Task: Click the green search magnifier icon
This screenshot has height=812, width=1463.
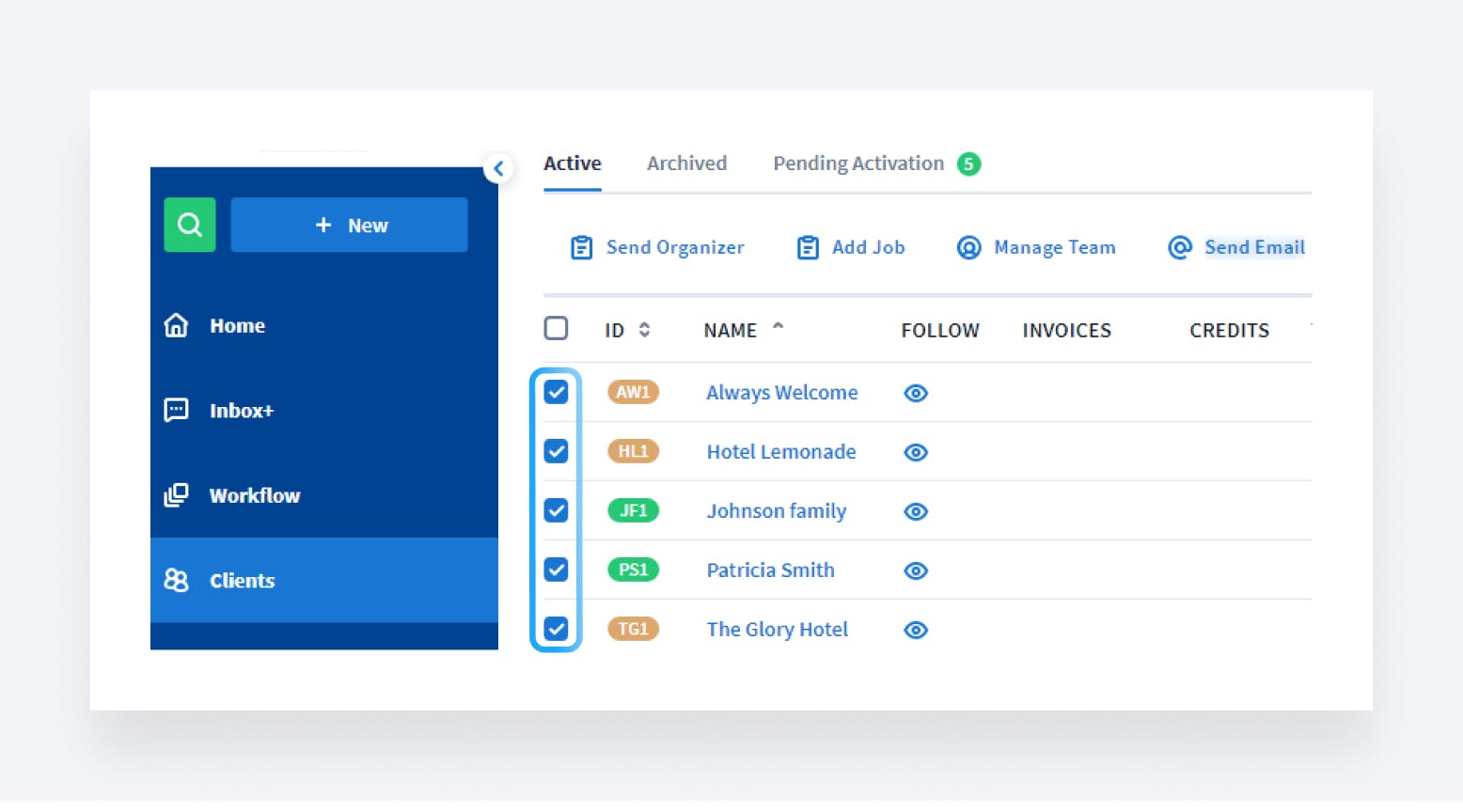Action: click(190, 225)
